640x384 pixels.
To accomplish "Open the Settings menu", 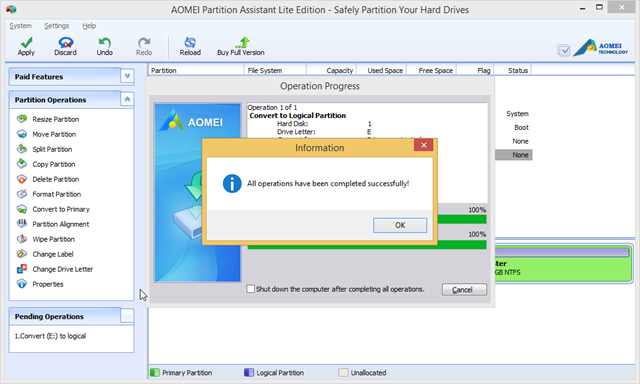I will (x=57, y=26).
